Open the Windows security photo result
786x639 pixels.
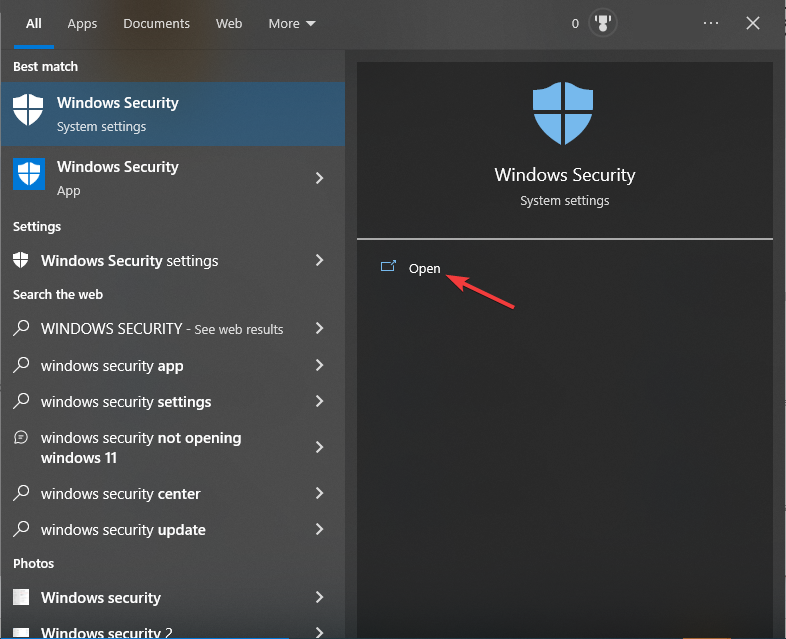click(101, 598)
